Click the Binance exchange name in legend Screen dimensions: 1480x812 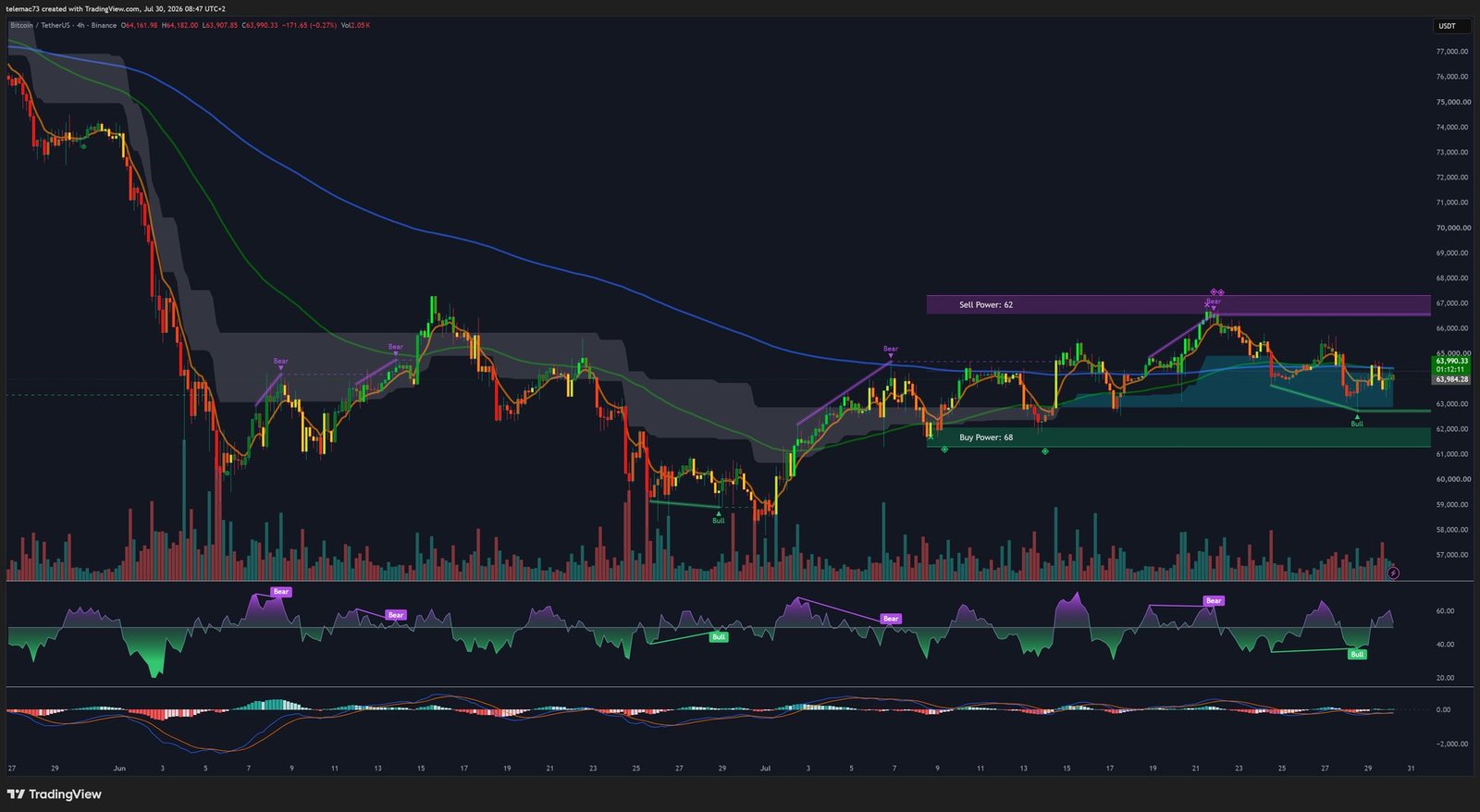pos(104,25)
